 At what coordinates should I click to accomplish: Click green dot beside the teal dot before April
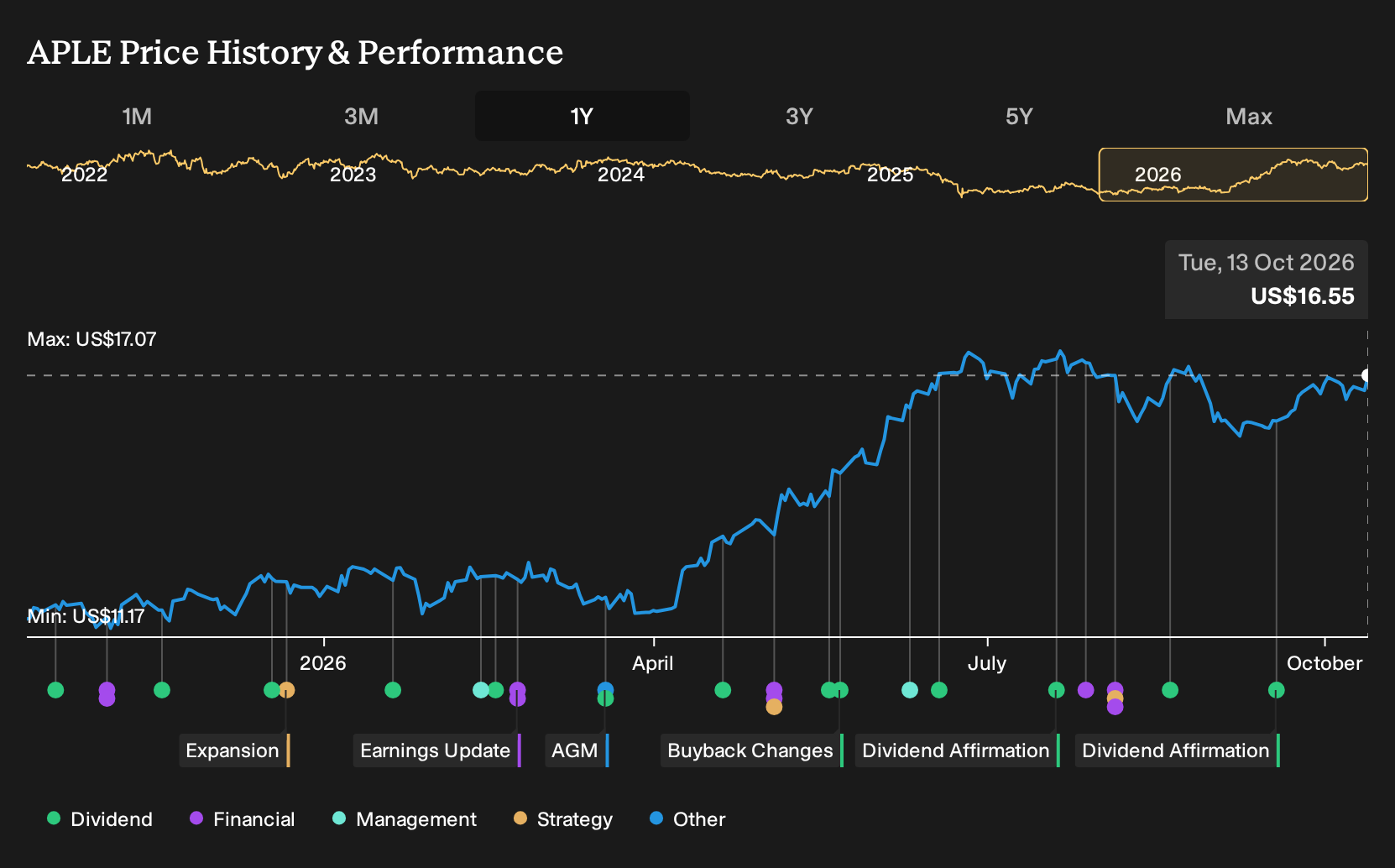496,690
